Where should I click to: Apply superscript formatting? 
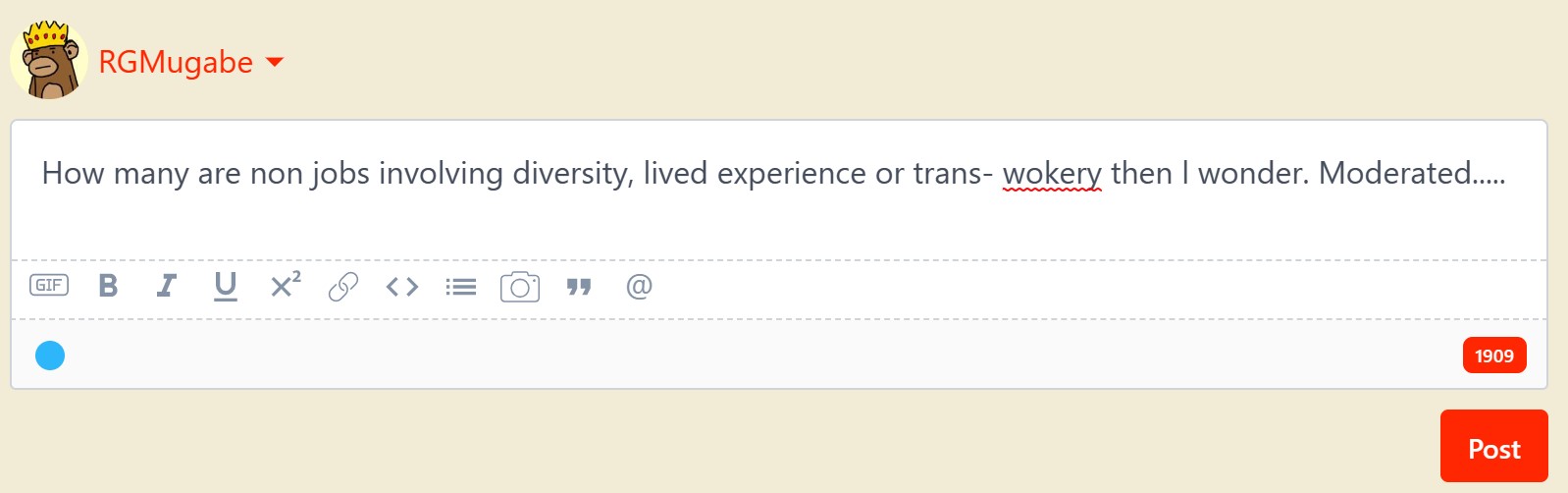(286, 285)
